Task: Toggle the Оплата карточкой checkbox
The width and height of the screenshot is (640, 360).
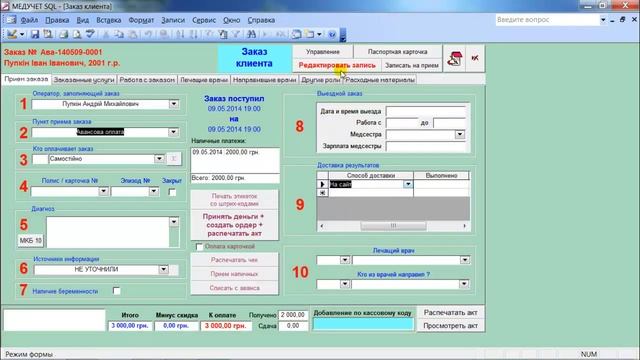Action: coord(199,247)
